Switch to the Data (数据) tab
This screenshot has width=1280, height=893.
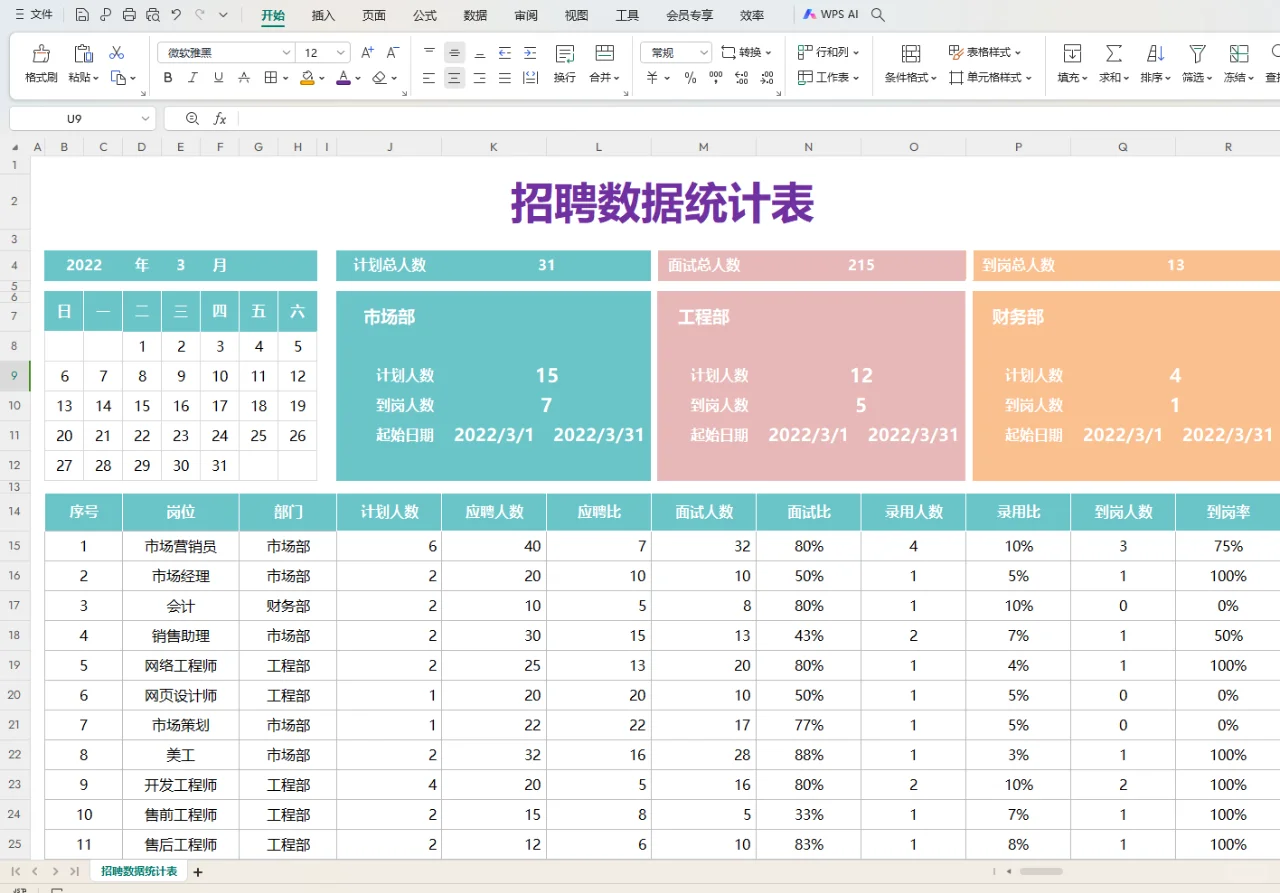476,15
